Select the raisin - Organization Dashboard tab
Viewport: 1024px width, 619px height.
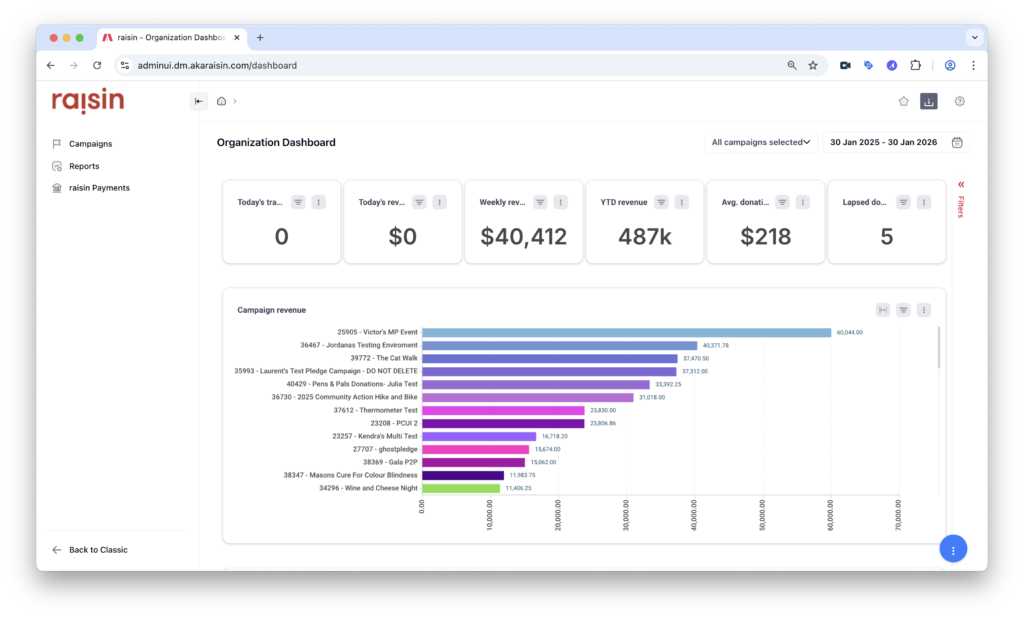pyautogui.click(x=171, y=38)
